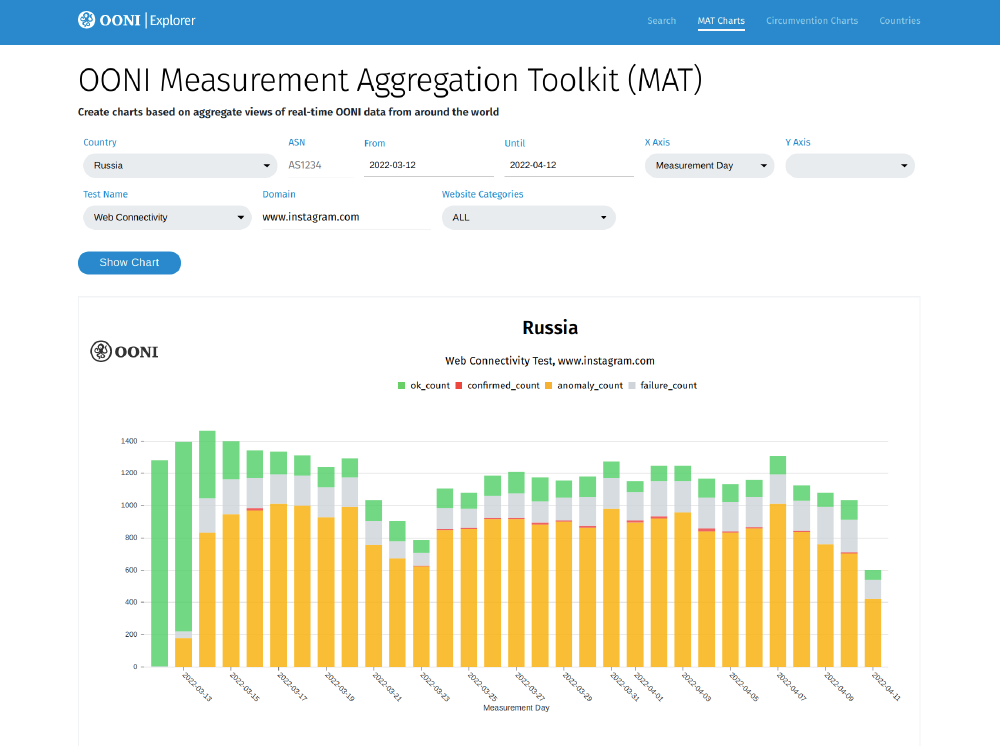Select the MAT Charts tab
The width and height of the screenshot is (1000, 746).
[x=721, y=21]
